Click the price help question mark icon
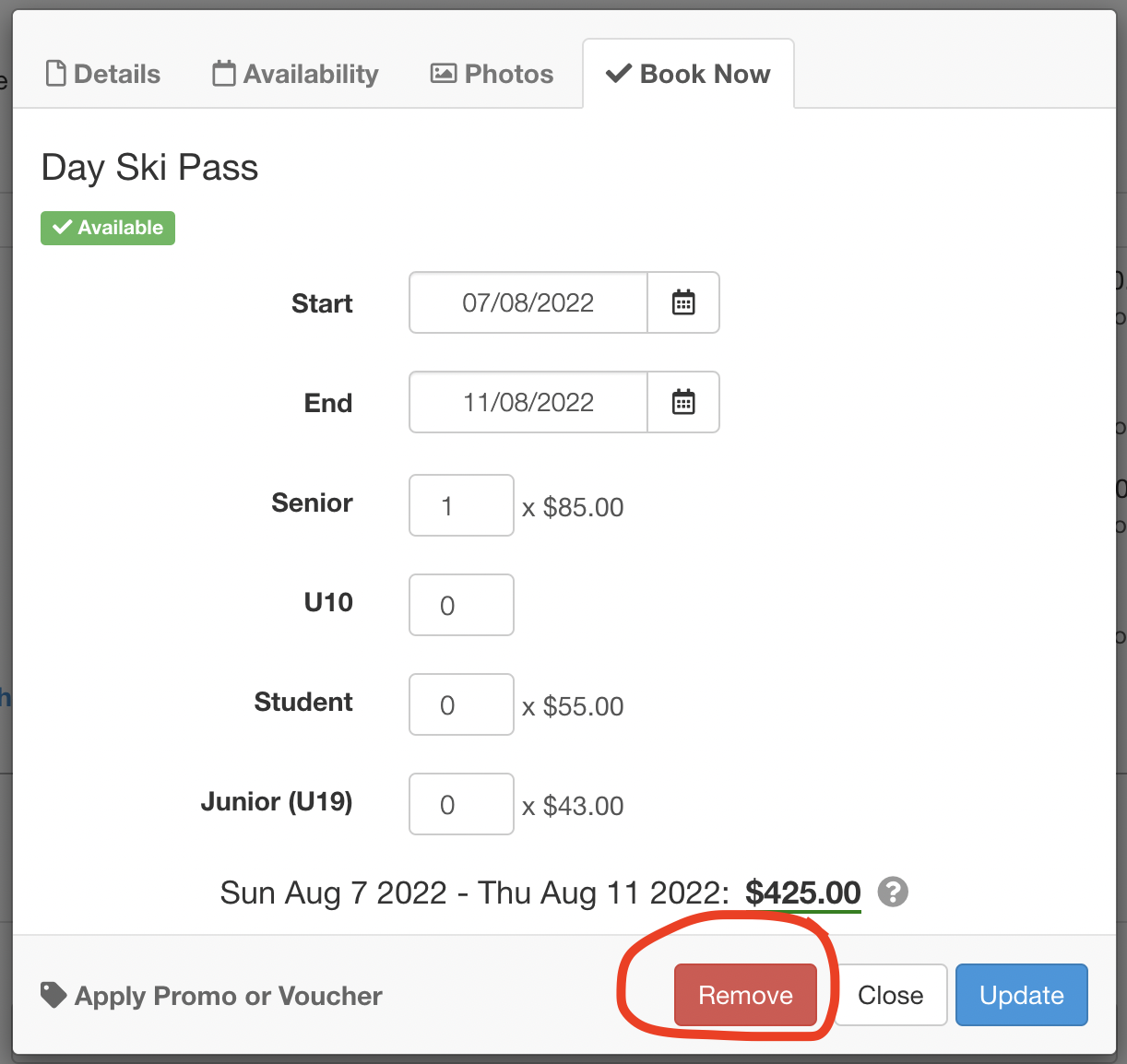 click(893, 892)
